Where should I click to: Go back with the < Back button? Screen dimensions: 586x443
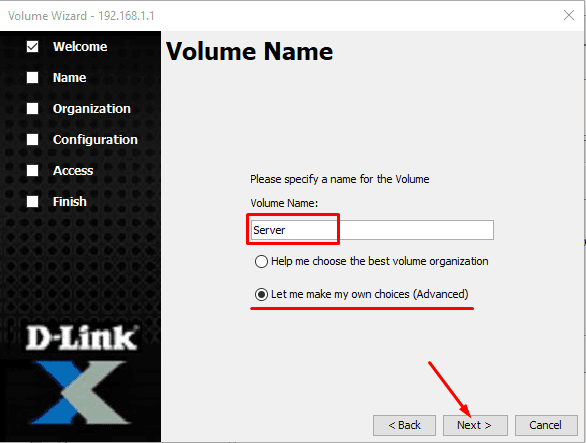tap(404, 425)
